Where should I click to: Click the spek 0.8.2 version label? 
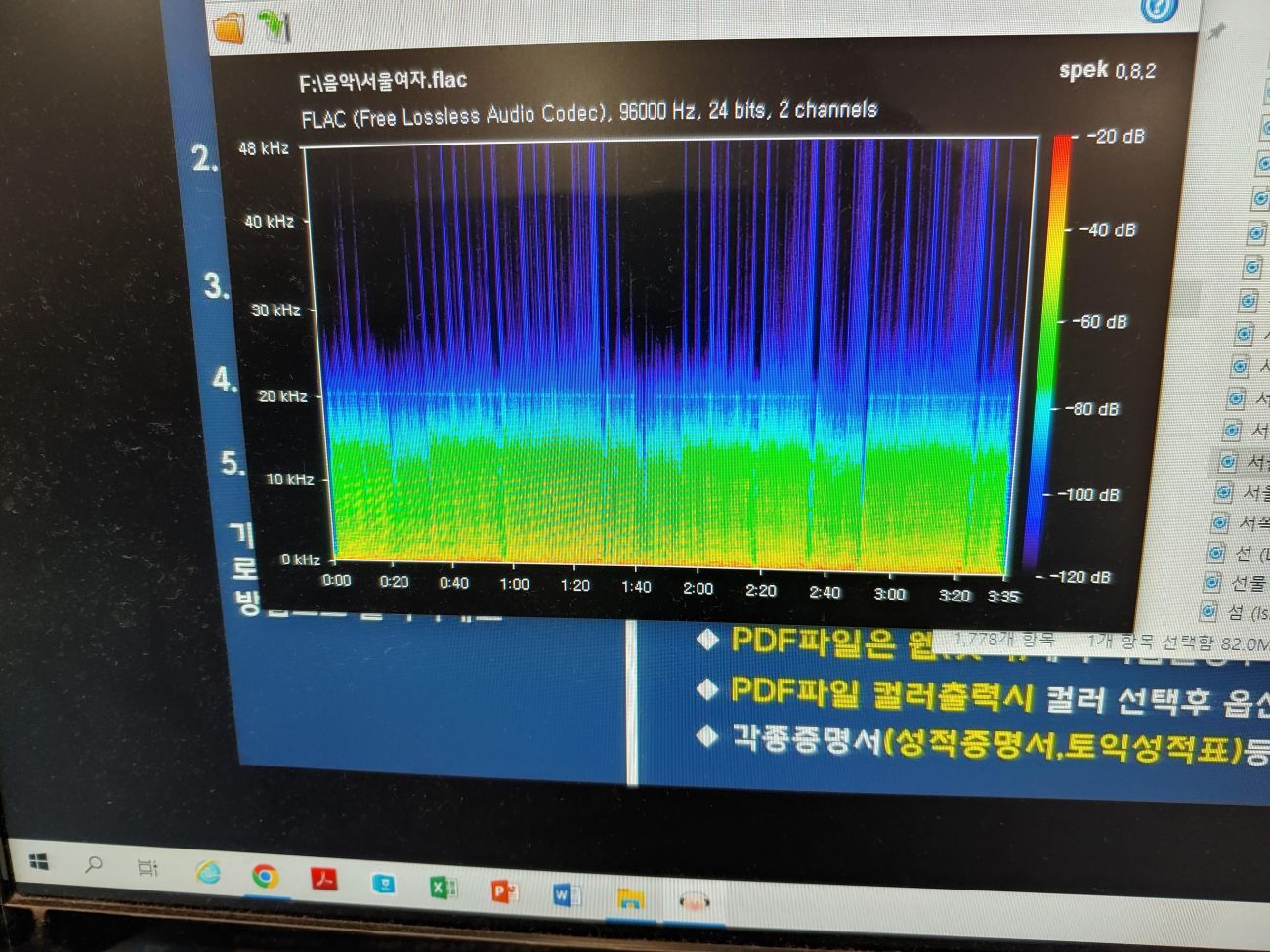(1107, 70)
